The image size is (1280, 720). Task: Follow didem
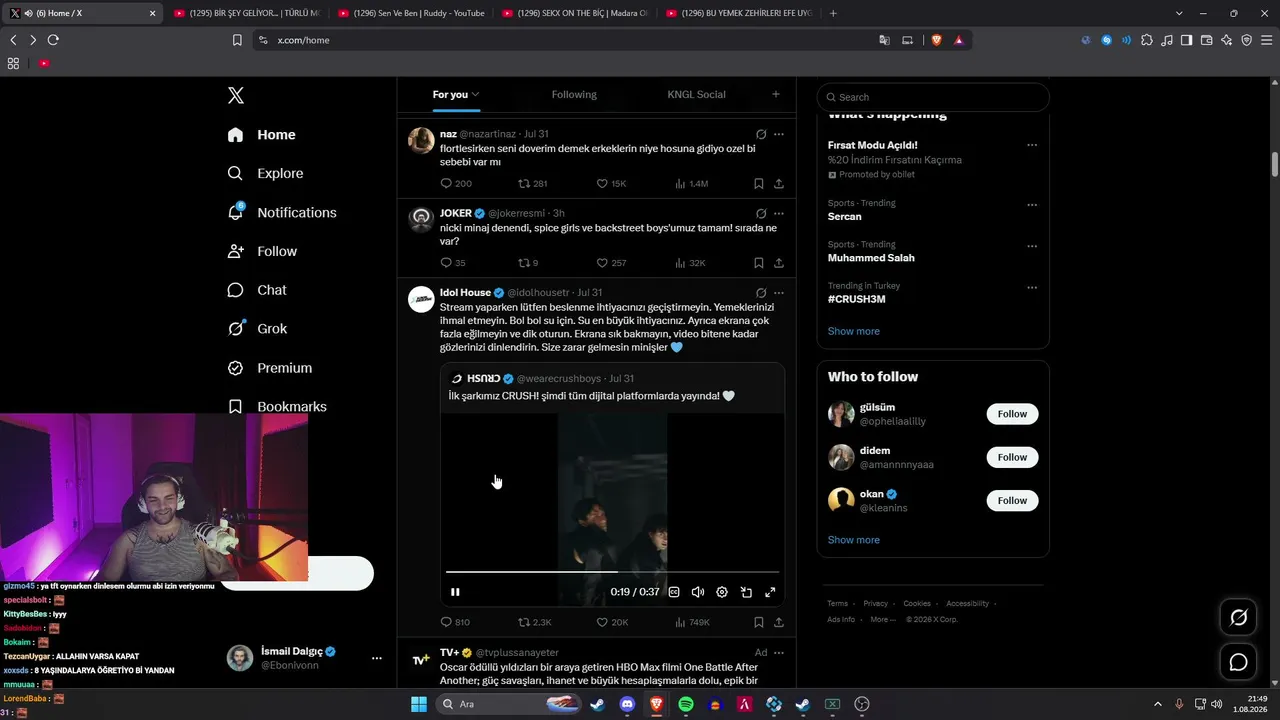coord(1012,457)
